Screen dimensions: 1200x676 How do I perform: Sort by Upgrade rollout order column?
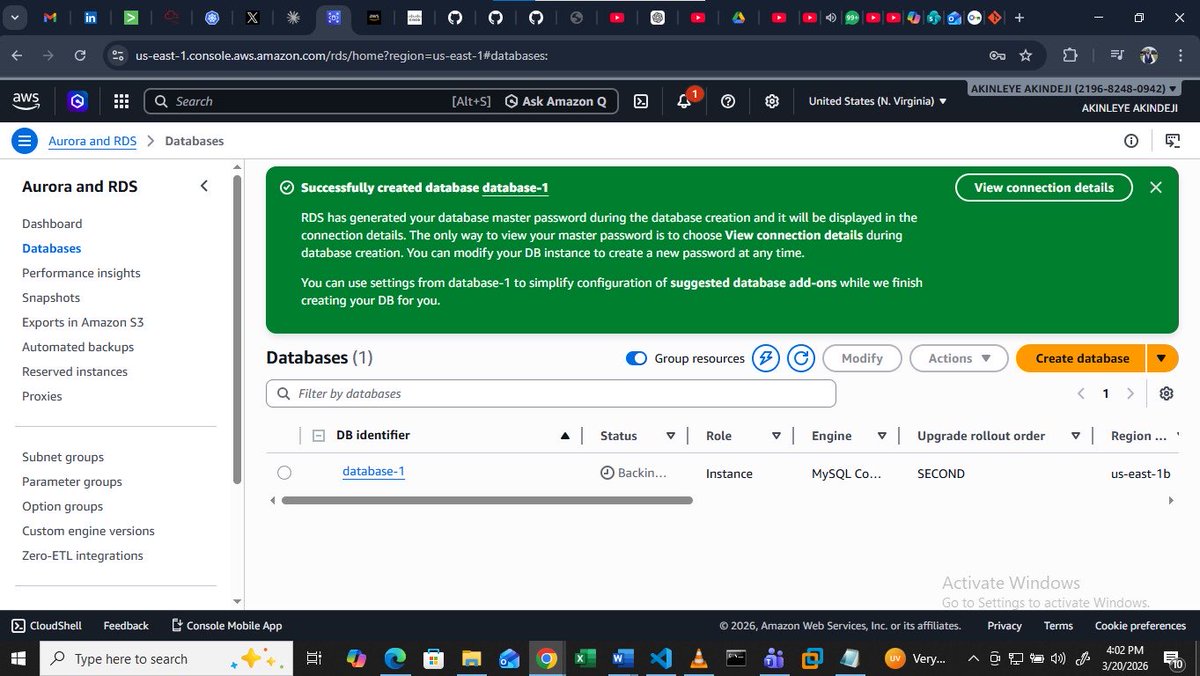point(1076,436)
